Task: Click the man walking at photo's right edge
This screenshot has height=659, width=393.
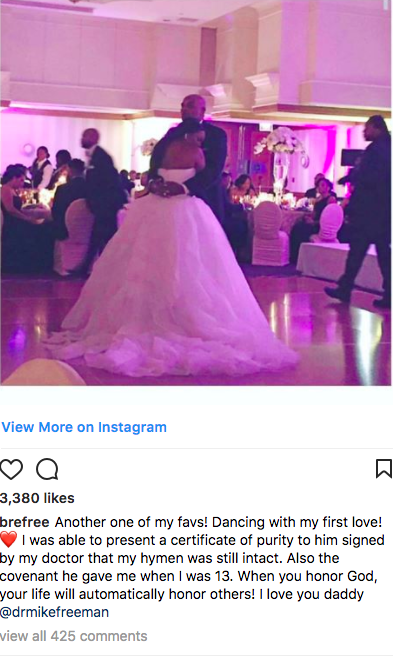Action: click(364, 210)
